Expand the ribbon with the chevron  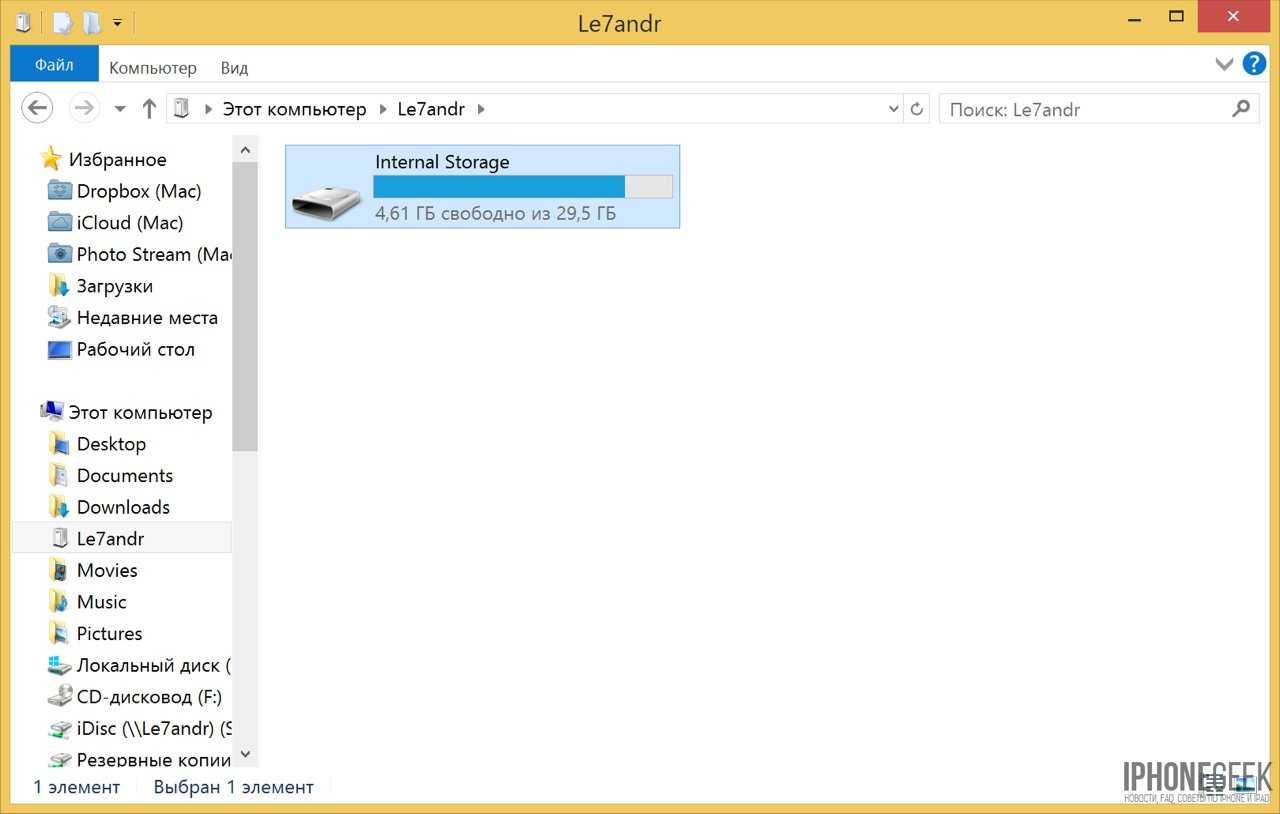pos(1224,65)
